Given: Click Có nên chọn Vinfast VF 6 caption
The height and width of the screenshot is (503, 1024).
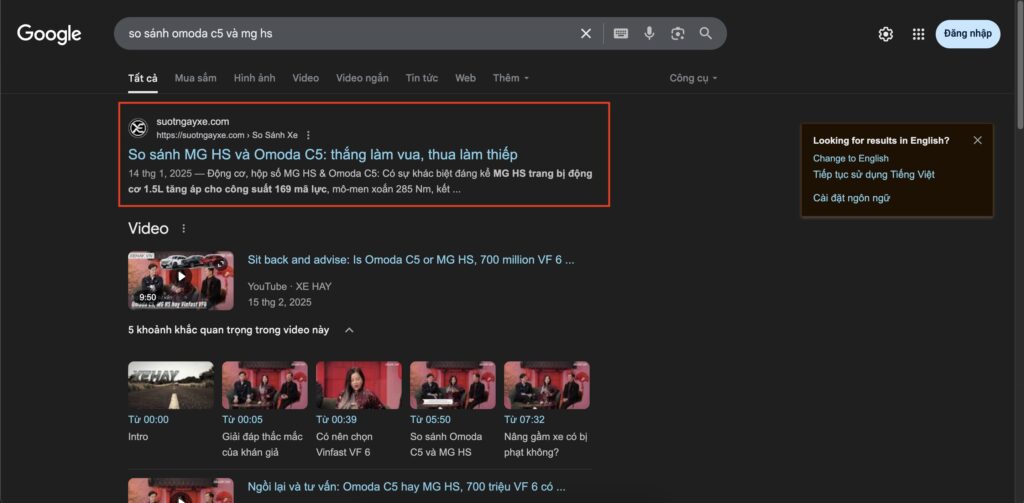Looking at the screenshot, I should tap(344, 444).
